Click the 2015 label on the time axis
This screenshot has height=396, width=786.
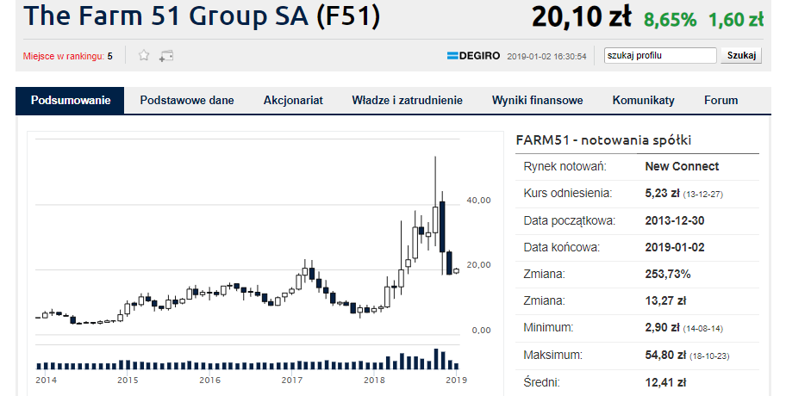[128, 380]
